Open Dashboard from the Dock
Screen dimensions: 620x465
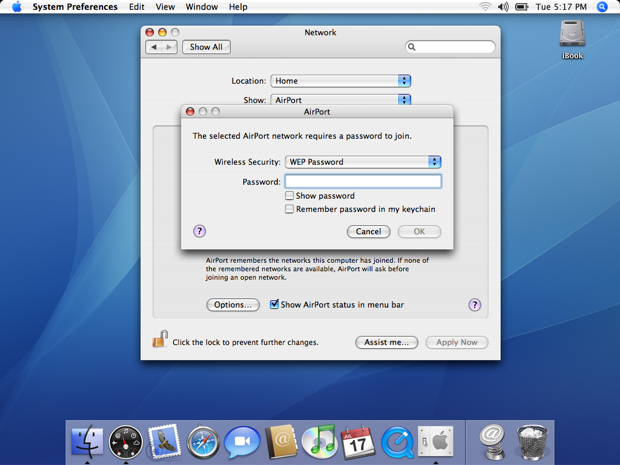point(126,442)
